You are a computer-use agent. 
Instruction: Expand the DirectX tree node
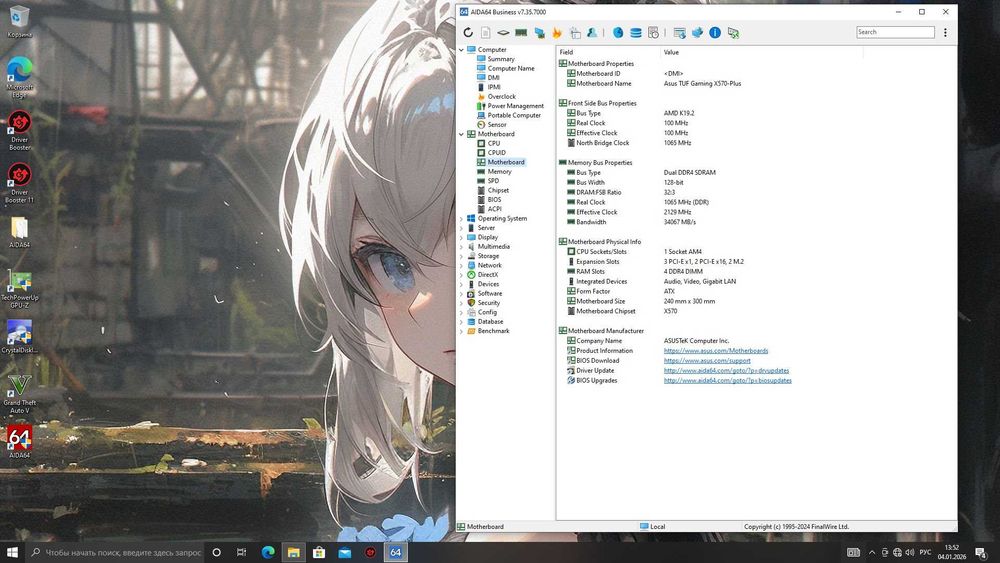[461, 275]
